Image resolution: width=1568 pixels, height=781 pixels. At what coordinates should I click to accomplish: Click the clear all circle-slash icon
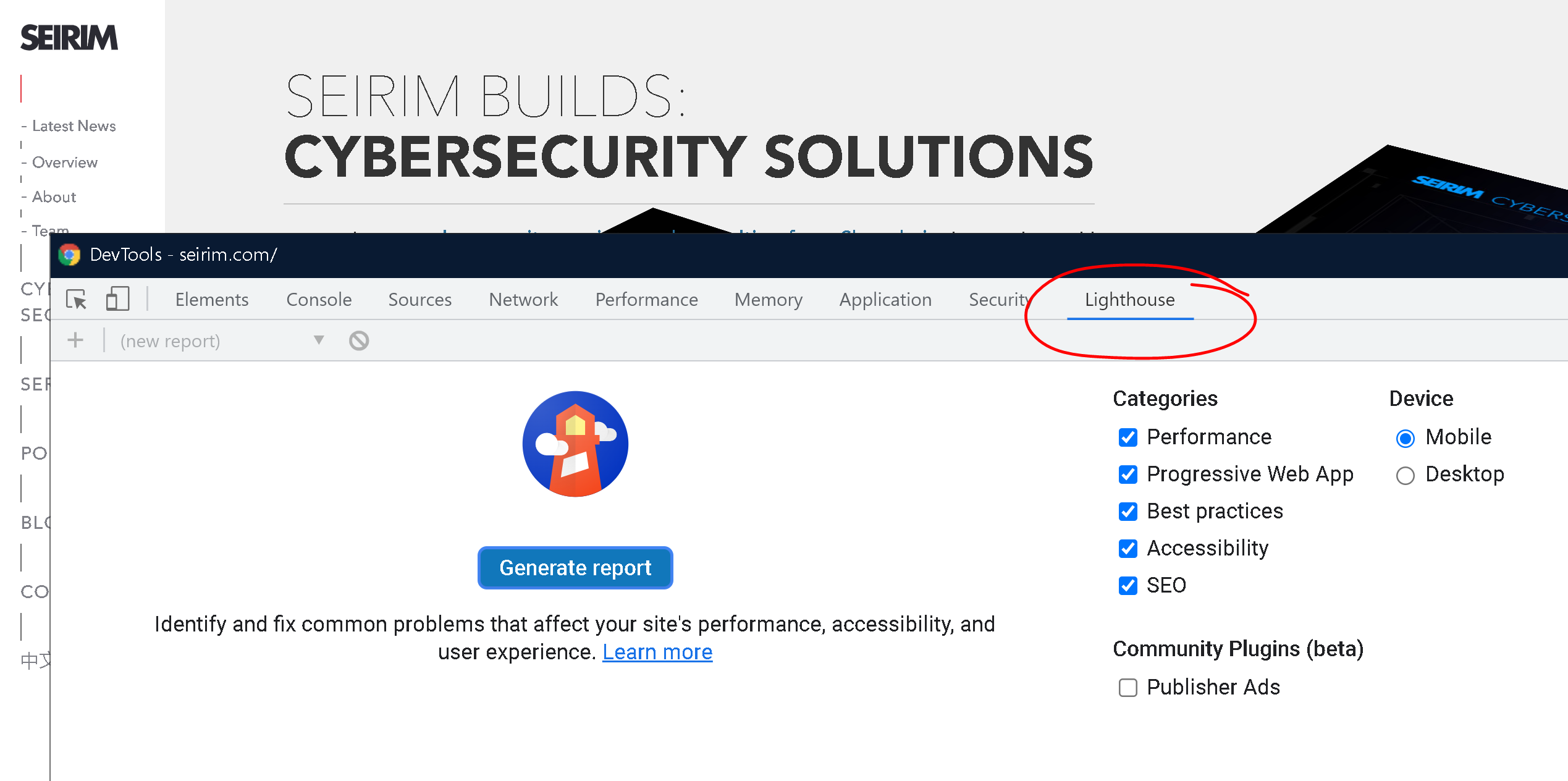click(x=359, y=340)
